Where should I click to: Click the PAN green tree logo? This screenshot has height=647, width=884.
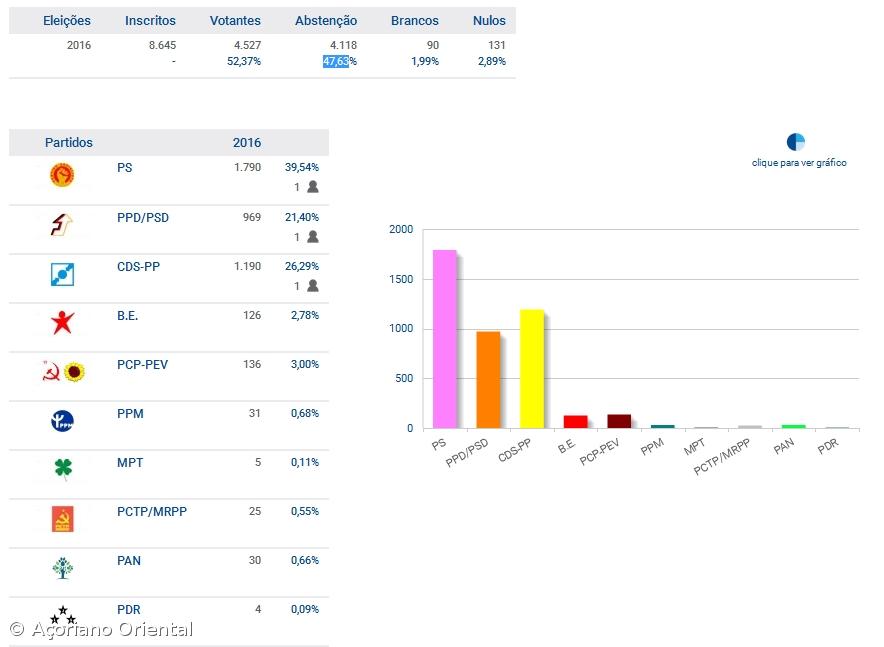point(63,568)
